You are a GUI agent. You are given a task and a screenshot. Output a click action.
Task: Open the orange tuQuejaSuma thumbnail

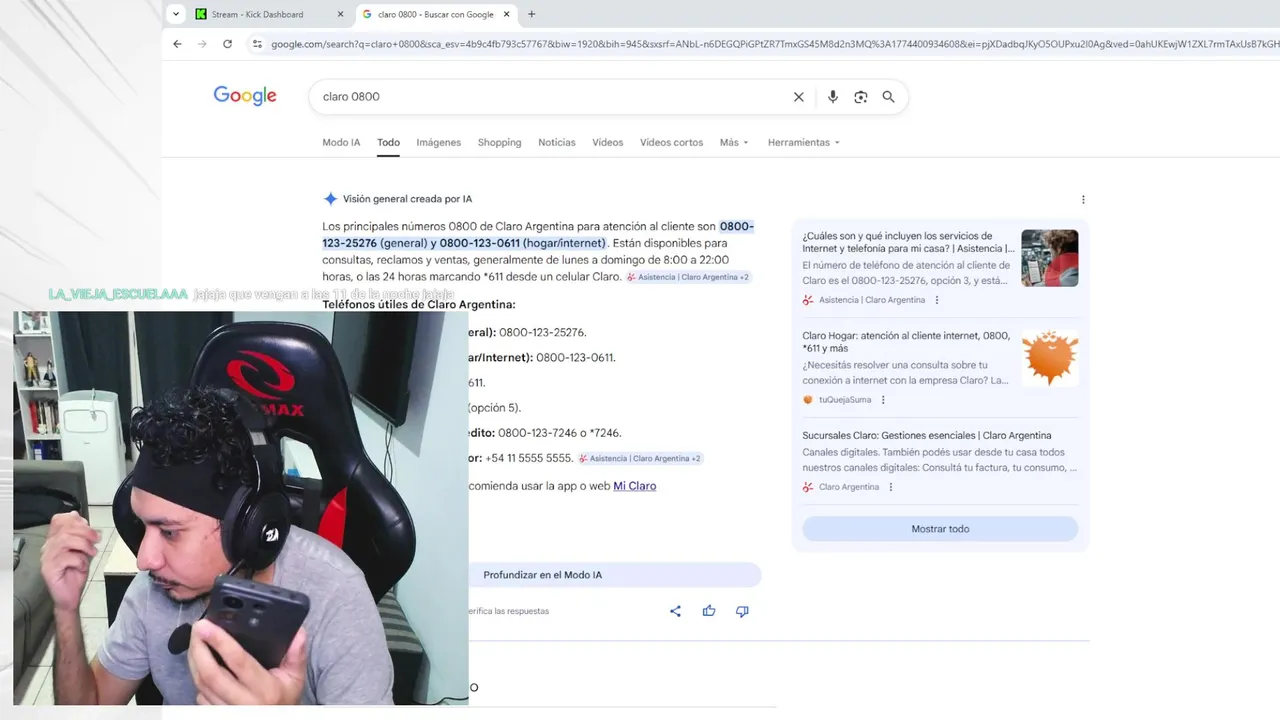tap(1050, 358)
